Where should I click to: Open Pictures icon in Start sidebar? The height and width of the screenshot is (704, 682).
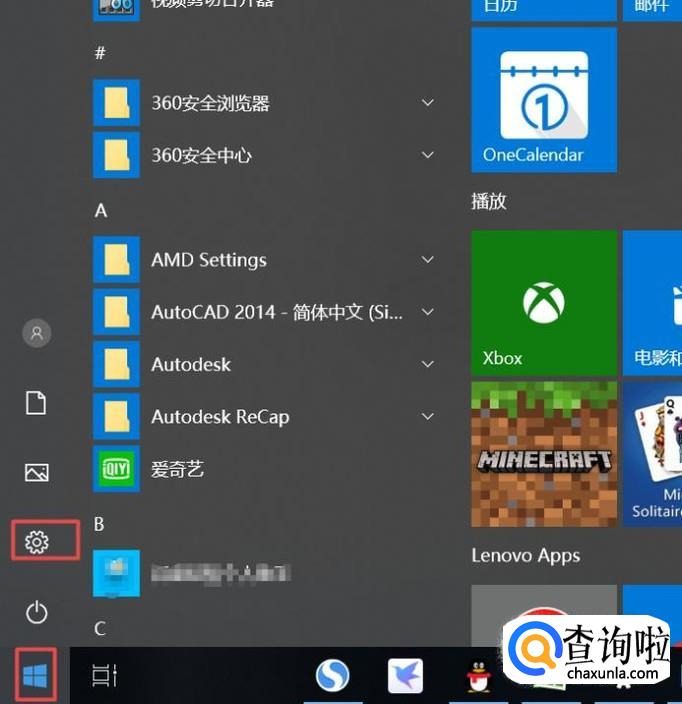tap(37, 472)
